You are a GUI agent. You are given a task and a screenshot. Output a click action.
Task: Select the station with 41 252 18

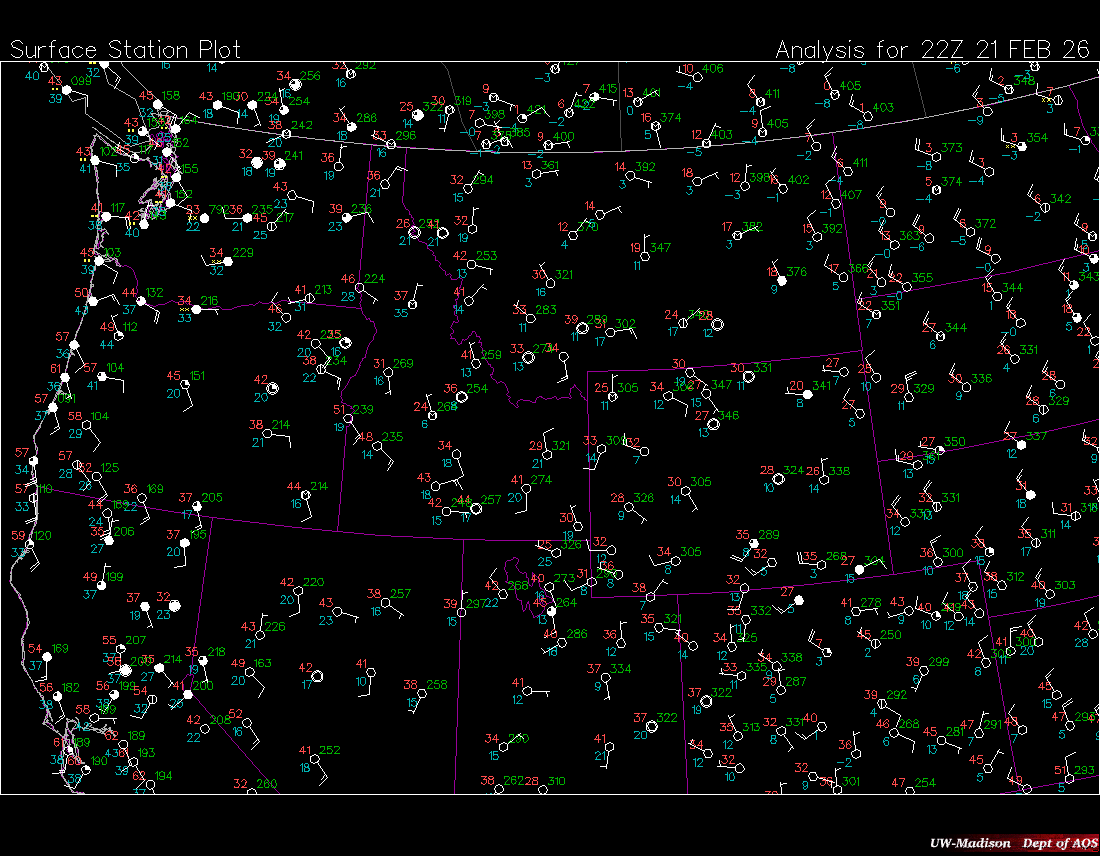(x=317, y=759)
